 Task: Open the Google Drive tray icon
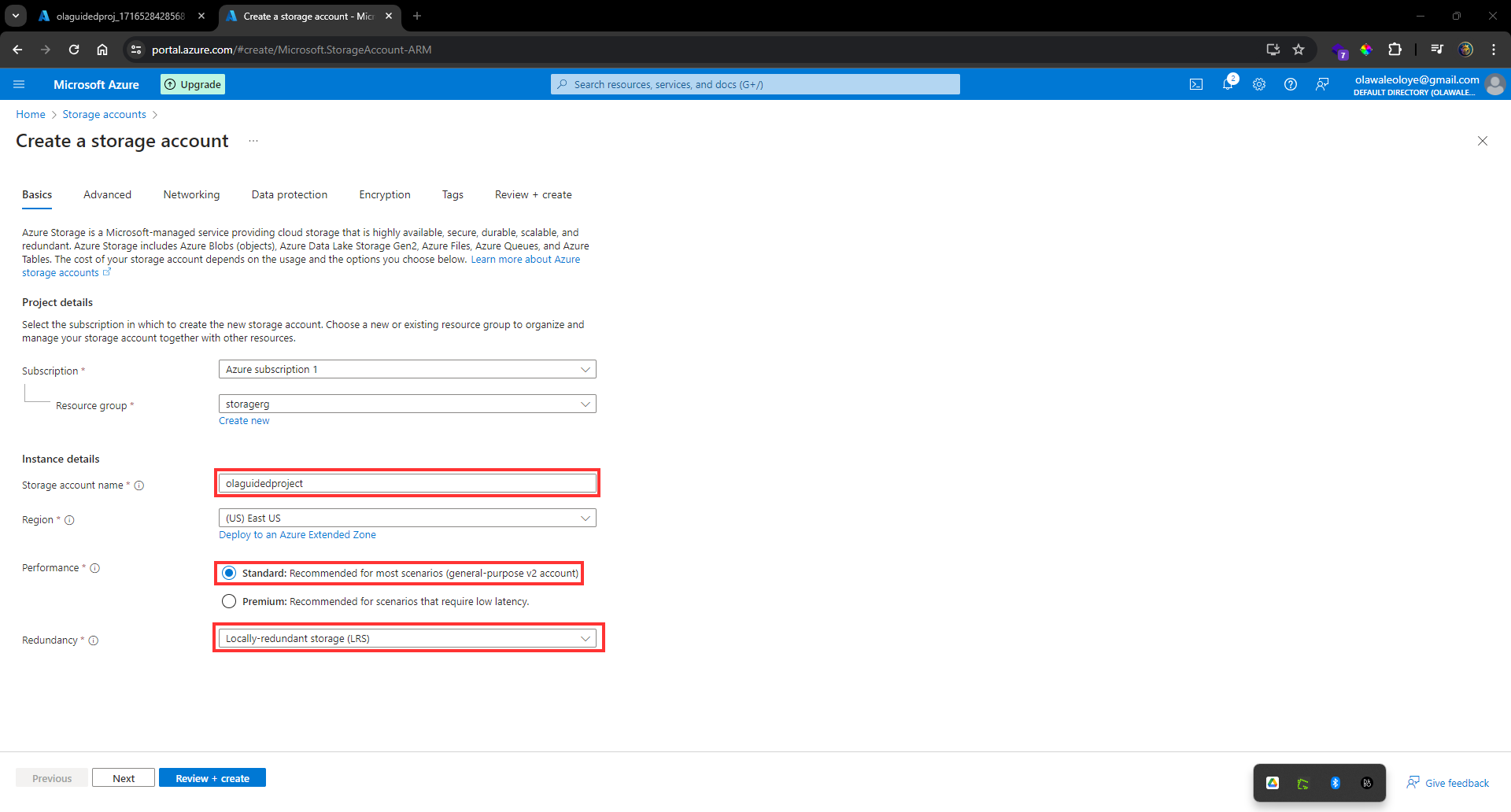coord(1273,783)
